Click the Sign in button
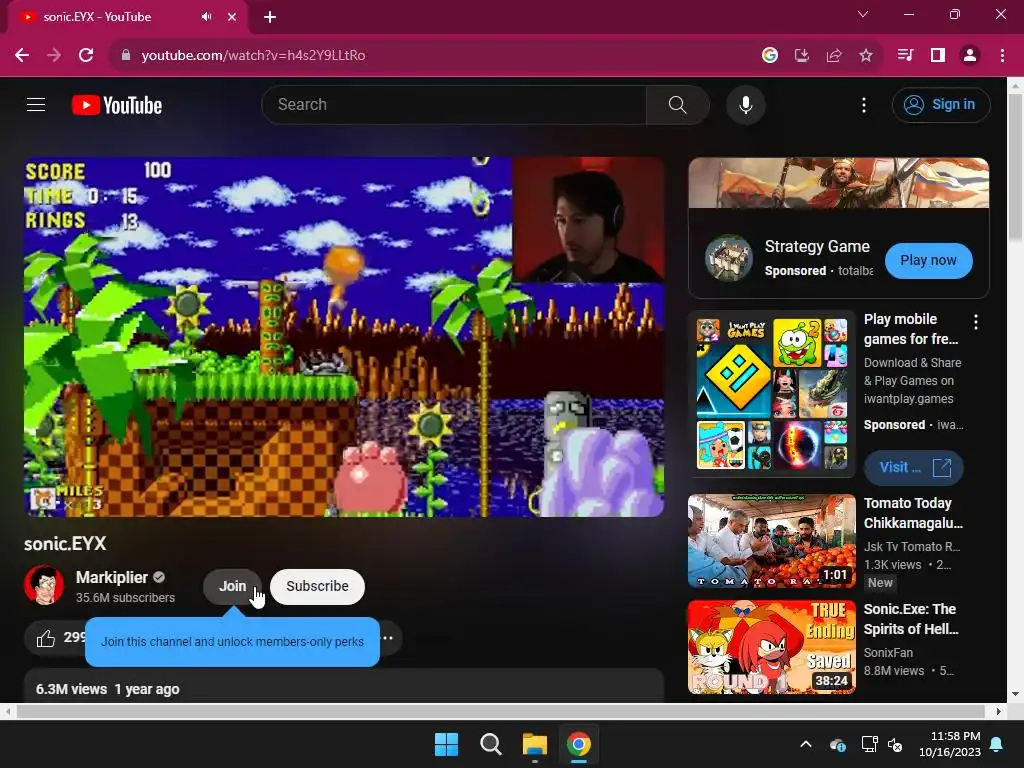 coord(940,104)
